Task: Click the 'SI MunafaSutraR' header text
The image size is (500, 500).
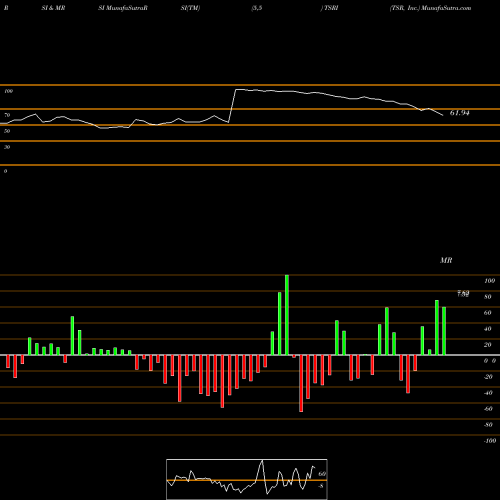Action: tap(123, 8)
